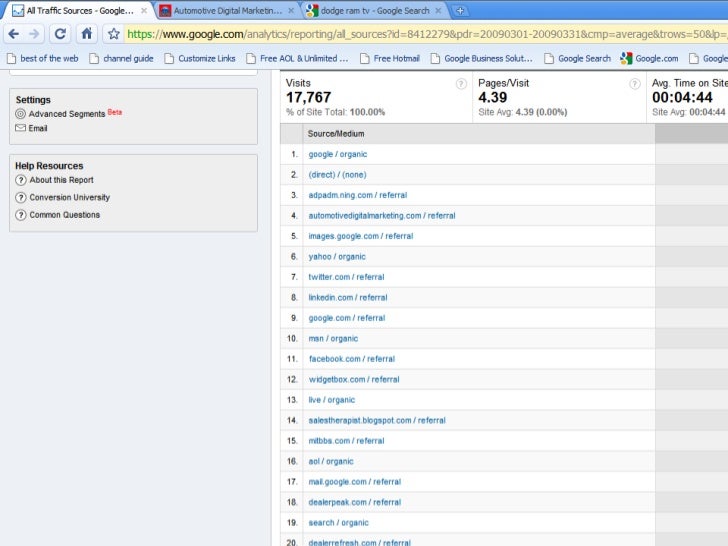This screenshot has height=546, width=728.
Task: Open the 'Free AOL & Unlimited' bookmark
Action: (297, 58)
